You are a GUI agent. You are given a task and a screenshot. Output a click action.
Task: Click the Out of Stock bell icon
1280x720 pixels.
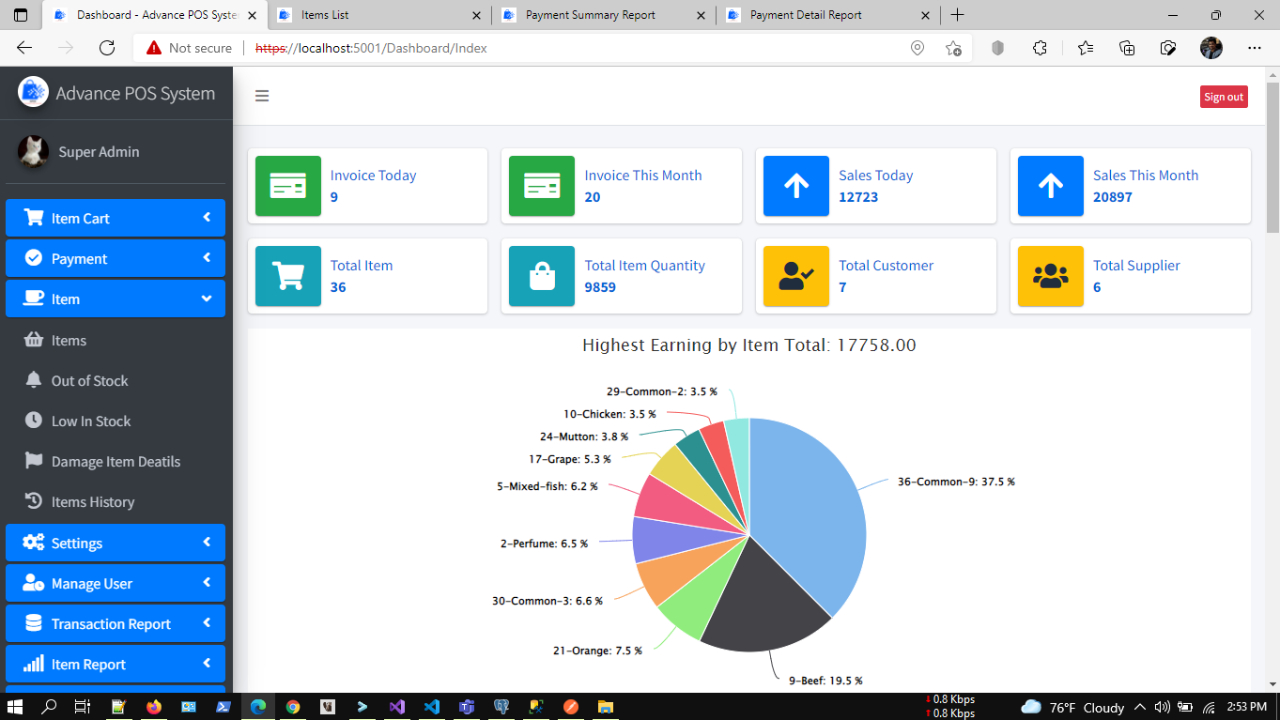pyautogui.click(x=32, y=380)
